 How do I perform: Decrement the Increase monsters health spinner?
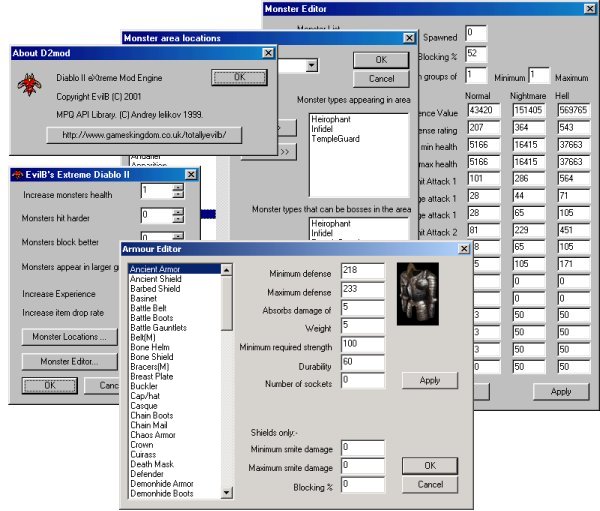pos(178,194)
